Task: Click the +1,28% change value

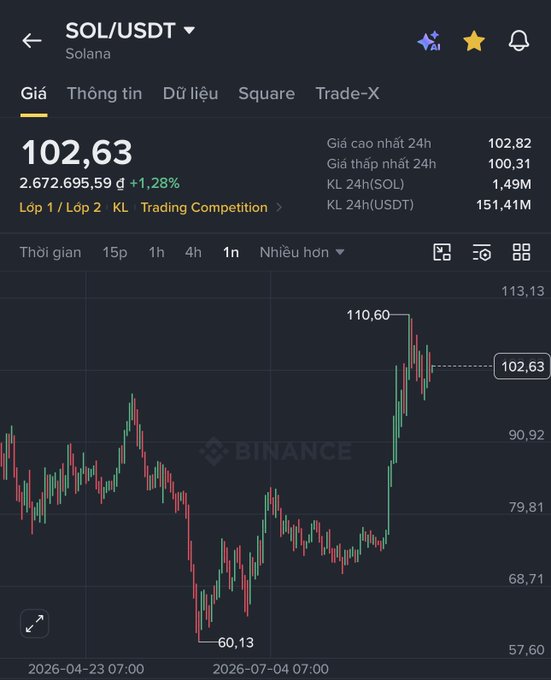Action: [154, 183]
